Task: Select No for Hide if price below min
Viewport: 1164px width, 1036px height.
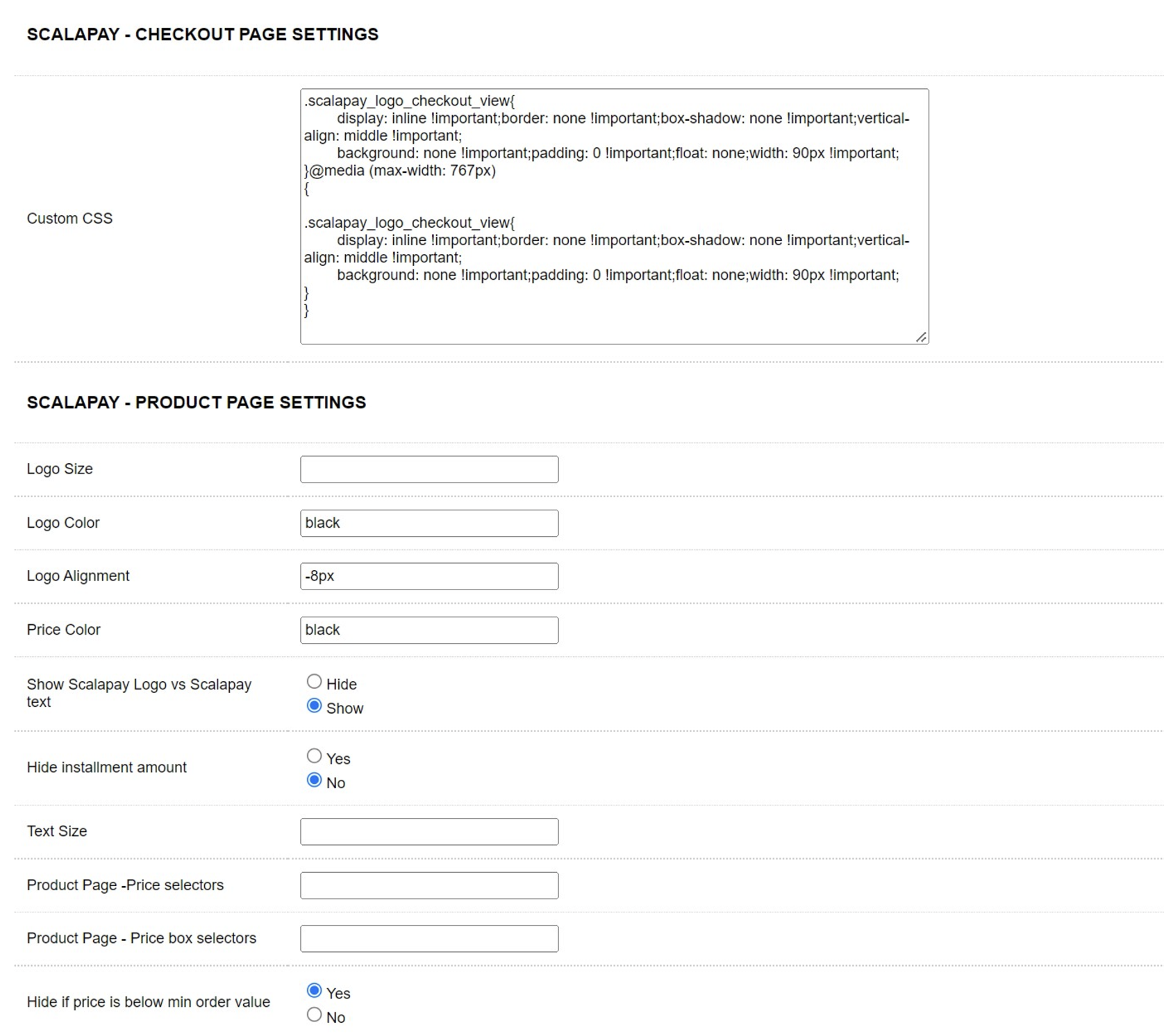Action: point(314,1015)
